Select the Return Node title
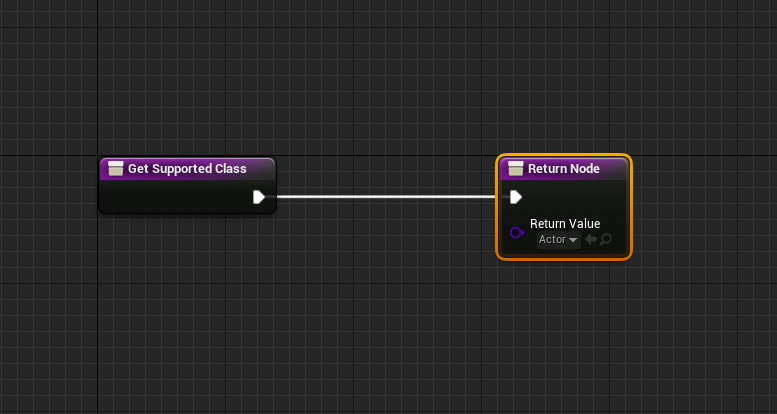This screenshot has height=414, width=777. [563, 169]
